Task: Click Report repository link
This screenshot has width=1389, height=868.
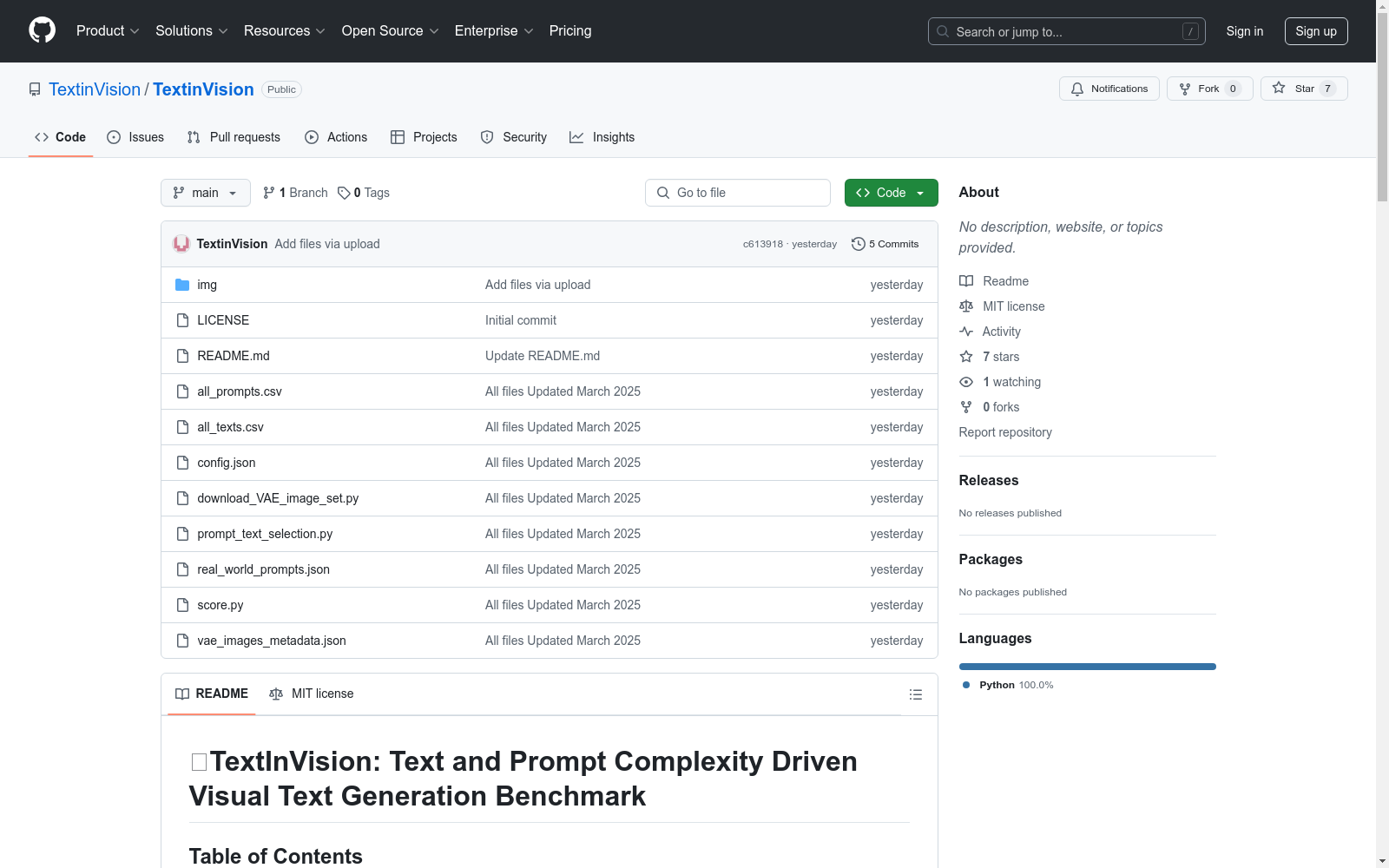Action: click(1005, 432)
